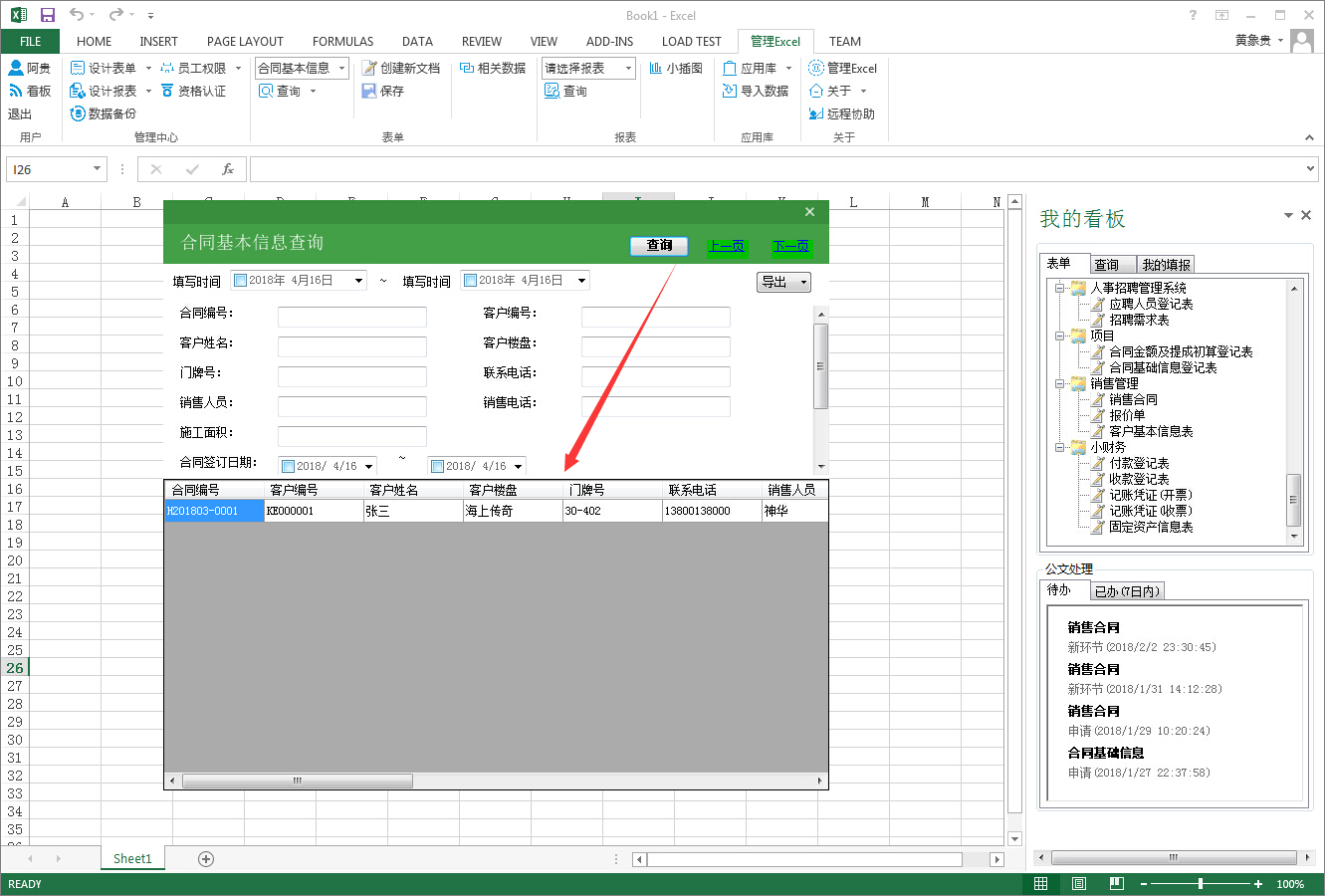Viewport: 1325px width, 896px height.
Task: Click 远程协助 in the ribbon
Action: click(842, 113)
